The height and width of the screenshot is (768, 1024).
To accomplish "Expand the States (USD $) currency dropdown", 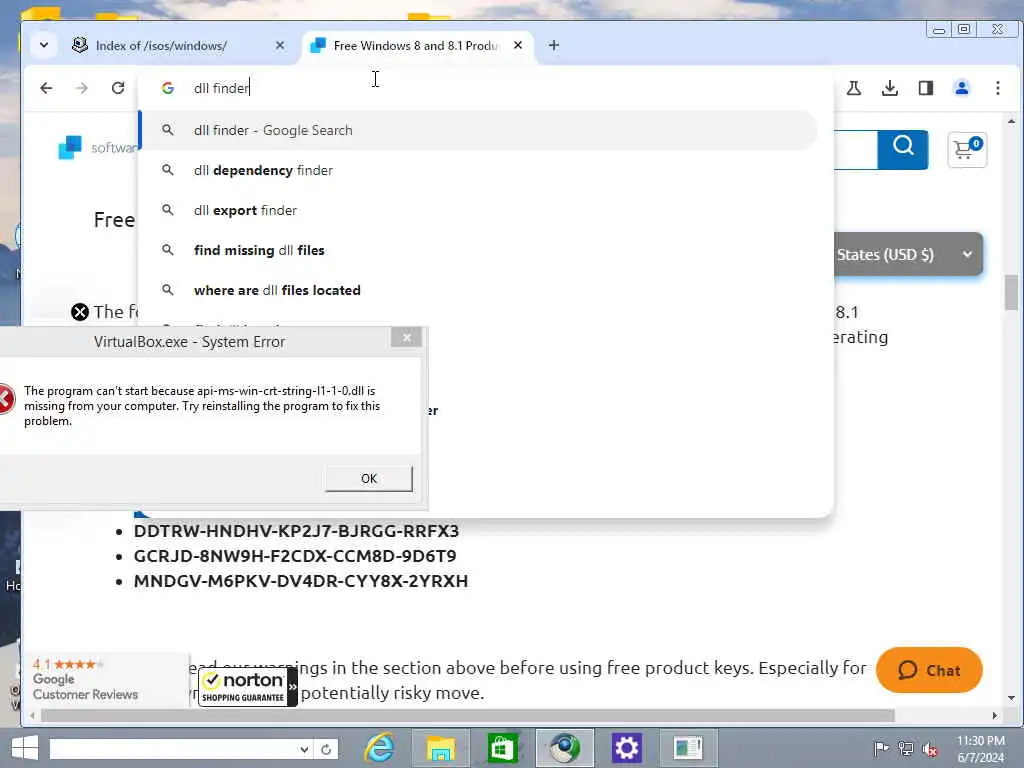I will click(908, 254).
